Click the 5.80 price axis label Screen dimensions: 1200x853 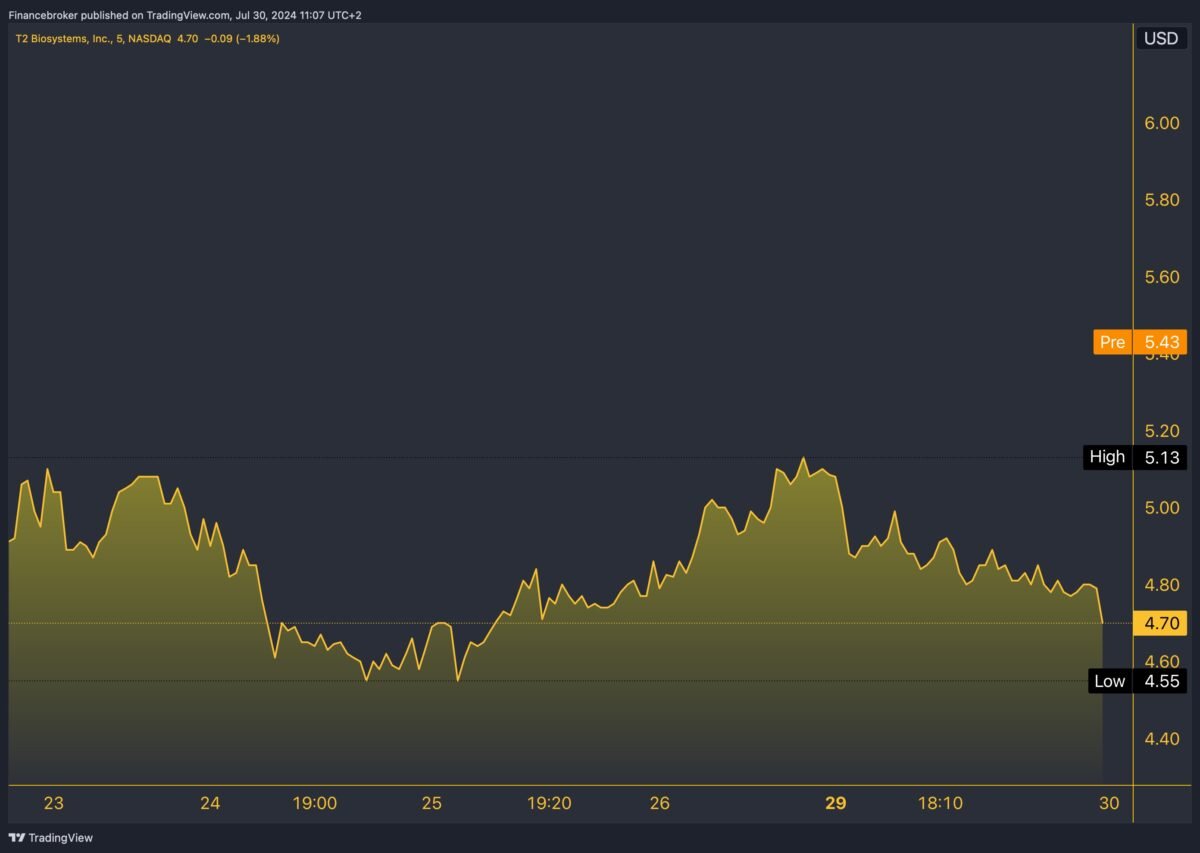(x=1162, y=200)
